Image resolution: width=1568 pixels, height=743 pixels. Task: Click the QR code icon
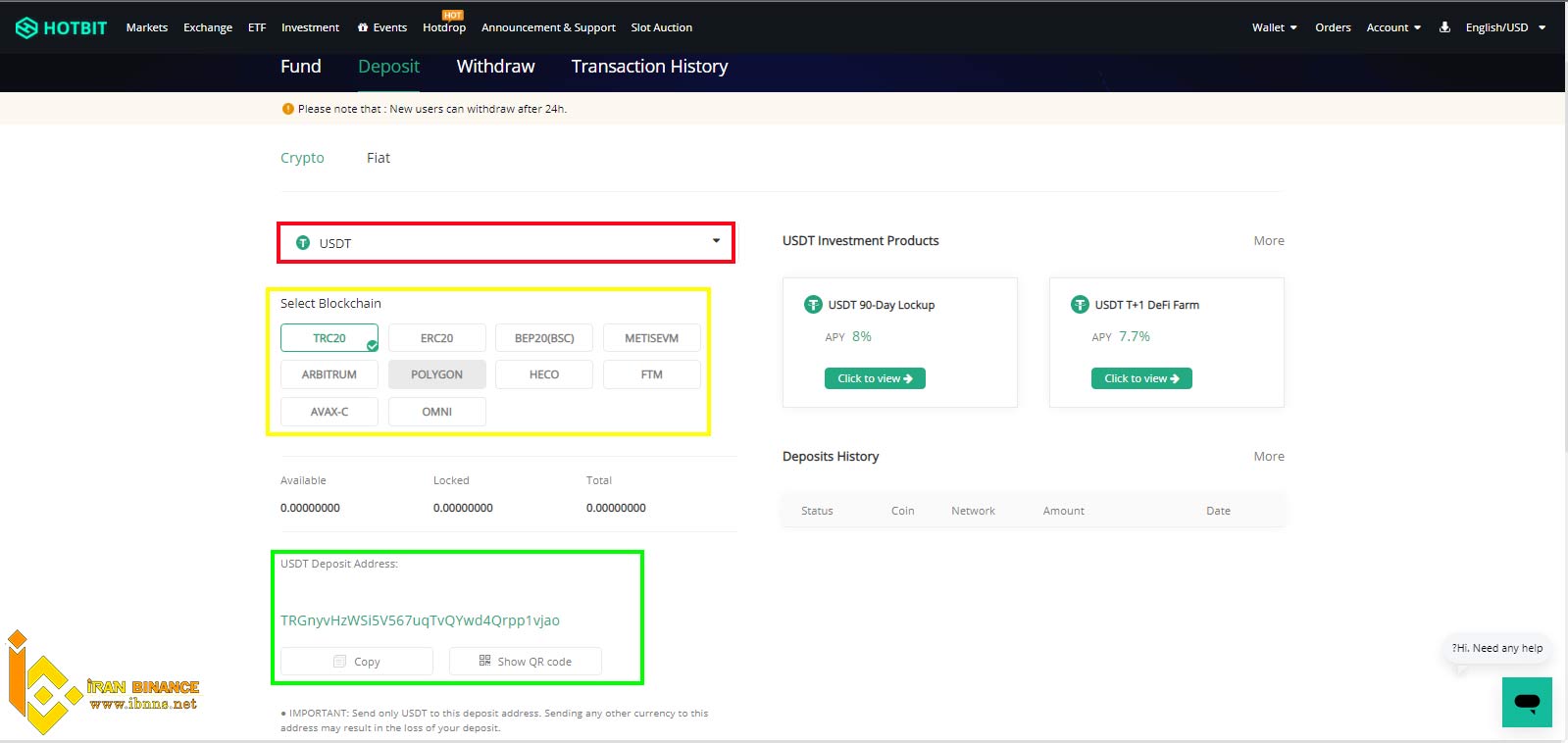point(484,661)
